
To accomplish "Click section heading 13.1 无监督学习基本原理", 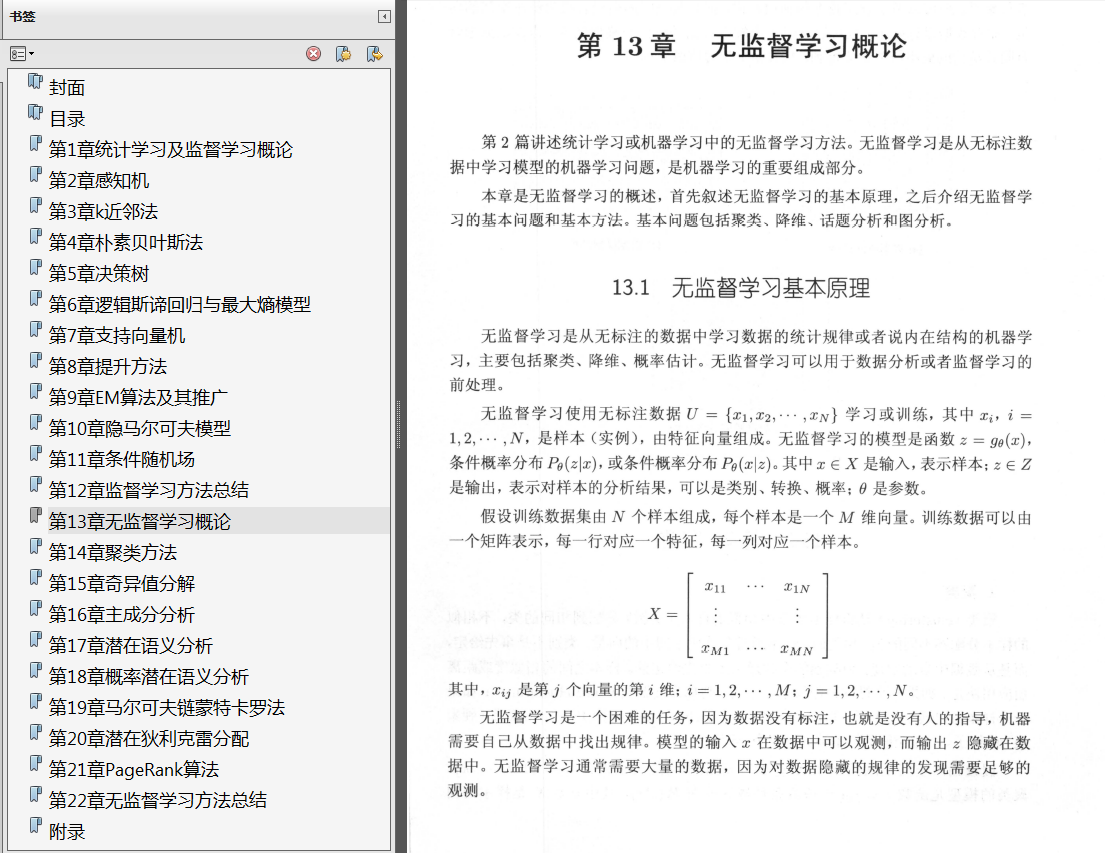I will tap(741, 288).
